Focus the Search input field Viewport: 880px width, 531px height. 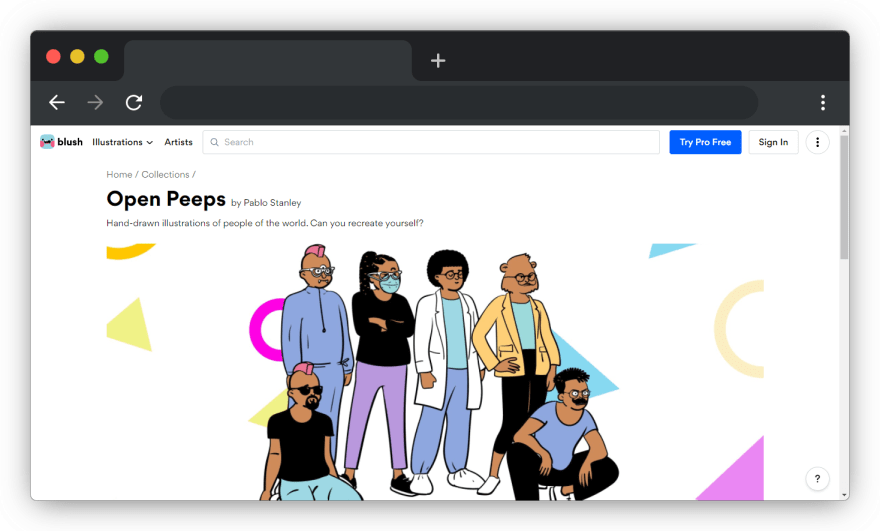click(431, 142)
